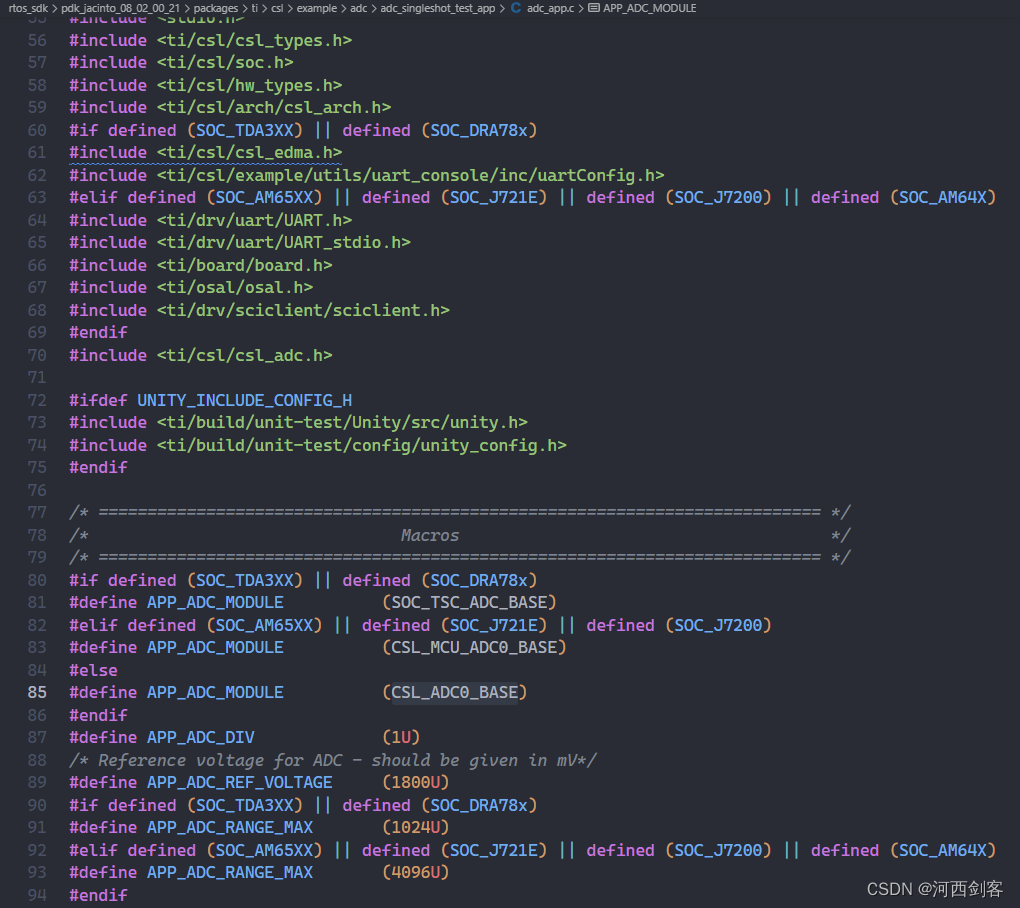Click uartConfig.h include on line 62
1020x908 pixels.
tap(410, 175)
